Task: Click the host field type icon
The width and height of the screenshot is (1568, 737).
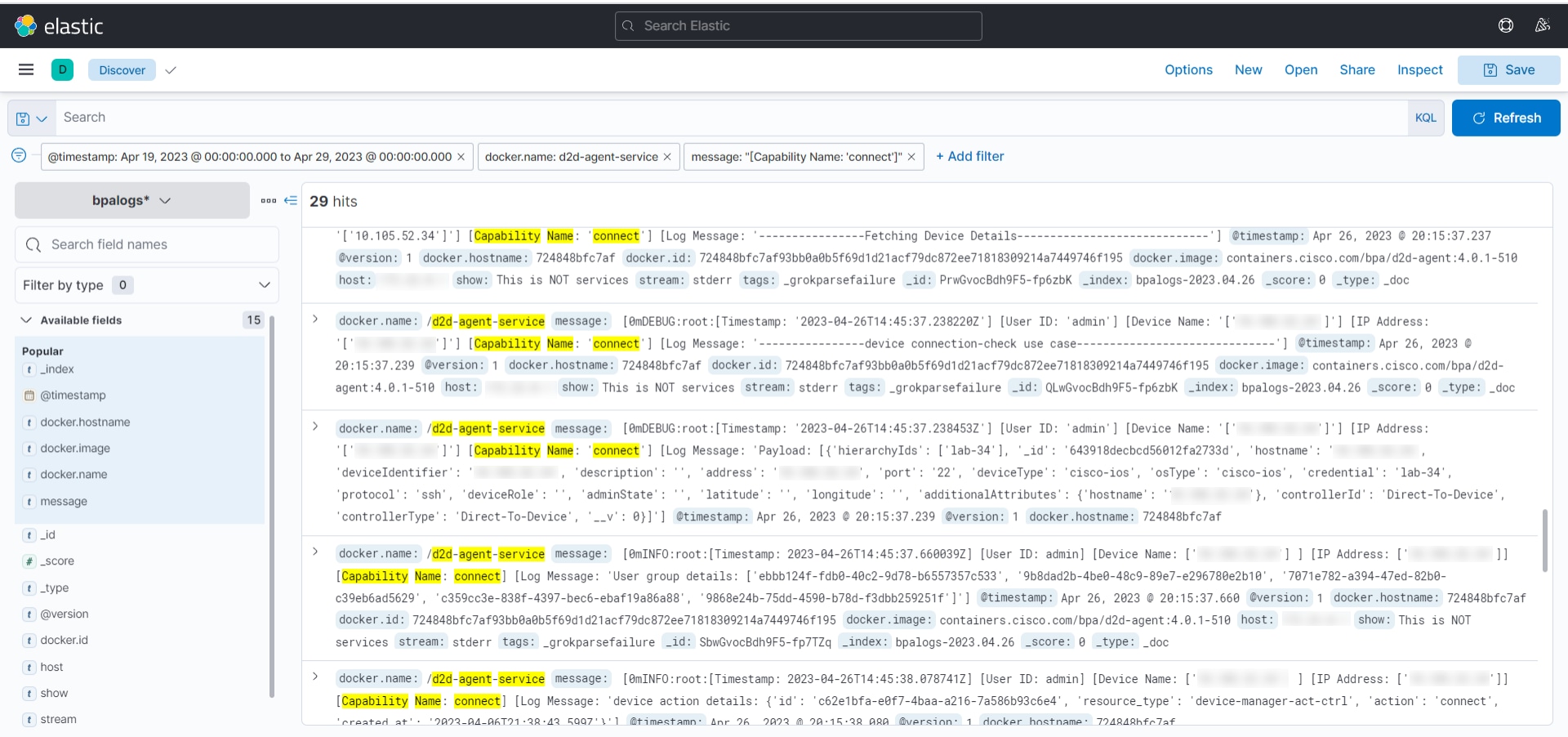Action: point(29,668)
